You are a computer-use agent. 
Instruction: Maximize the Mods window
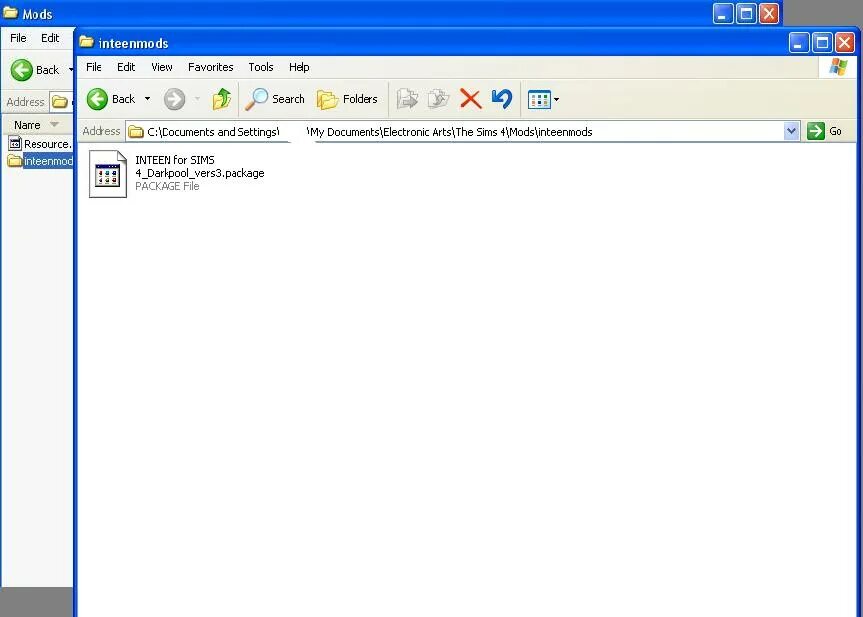[746, 13]
